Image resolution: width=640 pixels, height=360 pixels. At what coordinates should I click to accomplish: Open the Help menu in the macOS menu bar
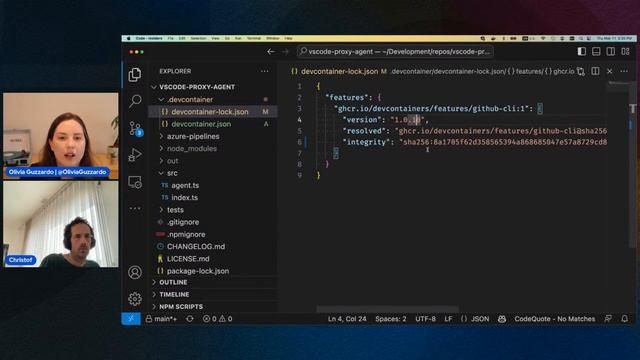289,38
